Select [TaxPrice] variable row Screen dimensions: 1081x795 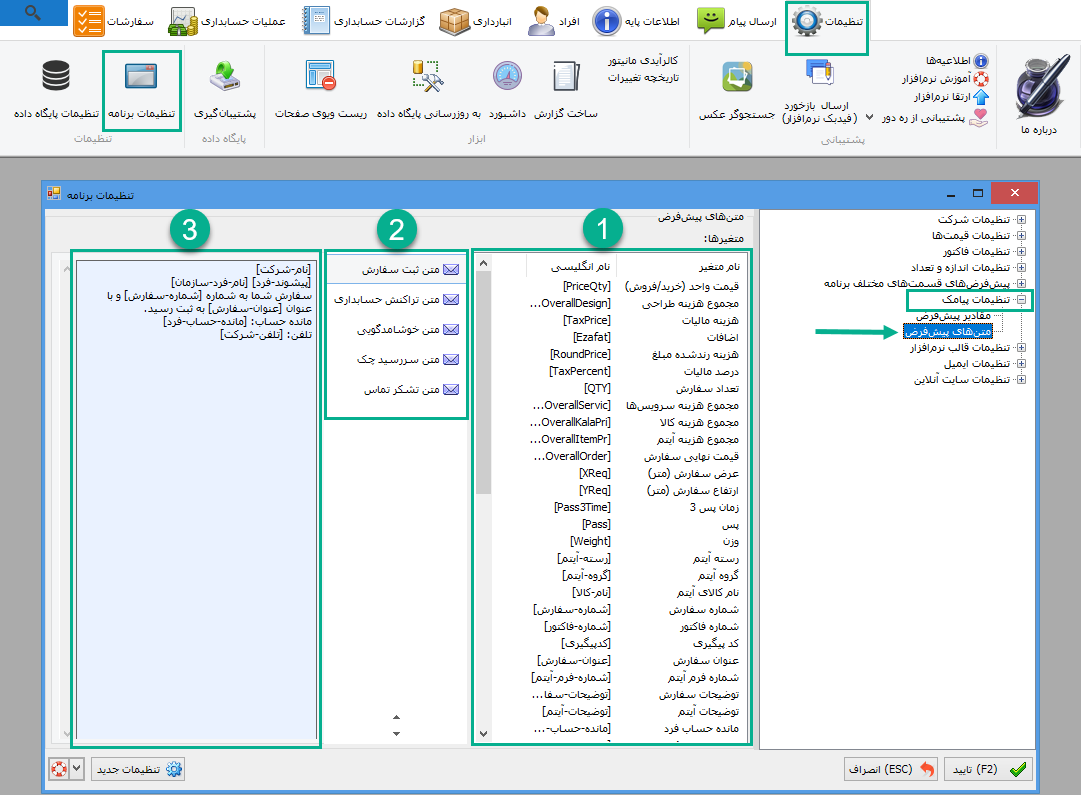click(620, 320)
